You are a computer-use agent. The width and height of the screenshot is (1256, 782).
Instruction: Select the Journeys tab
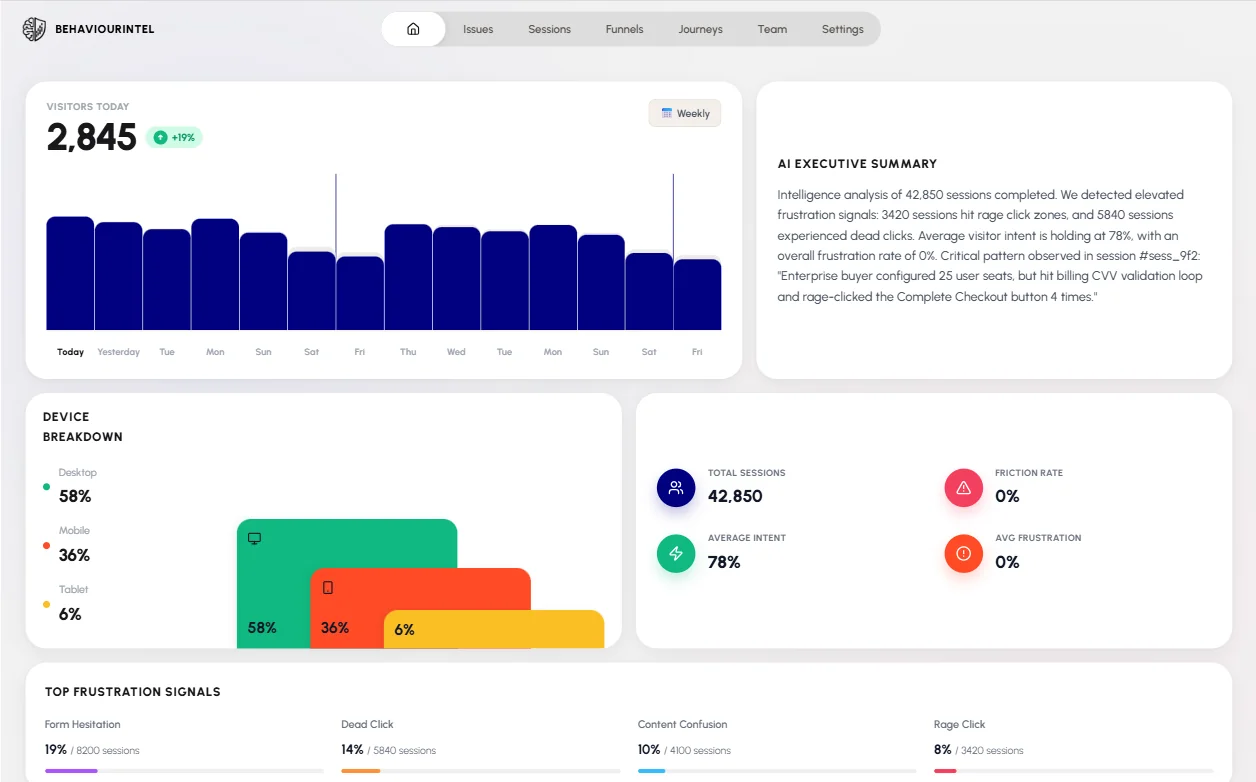(700, 29)
